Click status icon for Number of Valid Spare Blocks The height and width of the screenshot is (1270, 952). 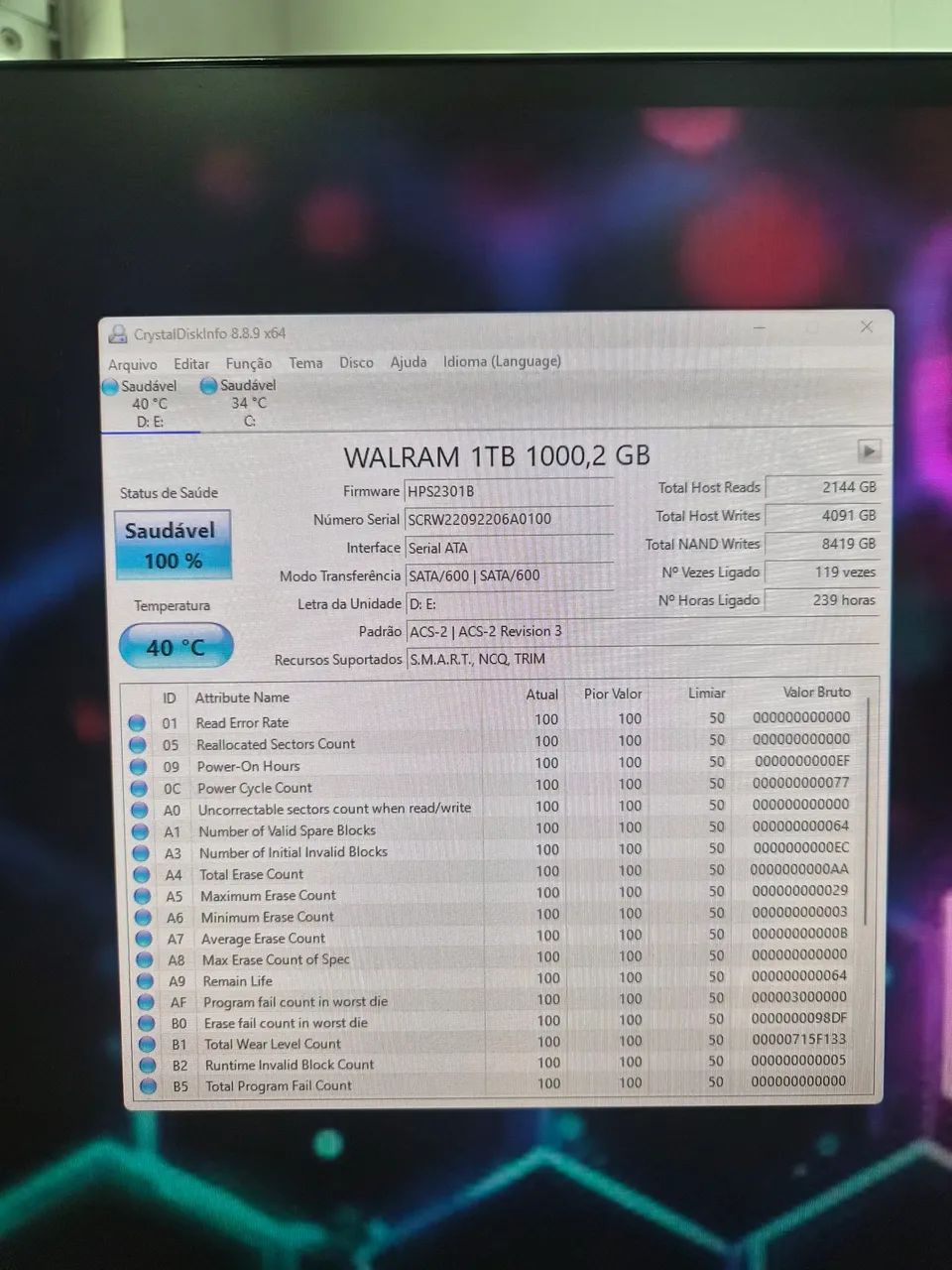141,832
